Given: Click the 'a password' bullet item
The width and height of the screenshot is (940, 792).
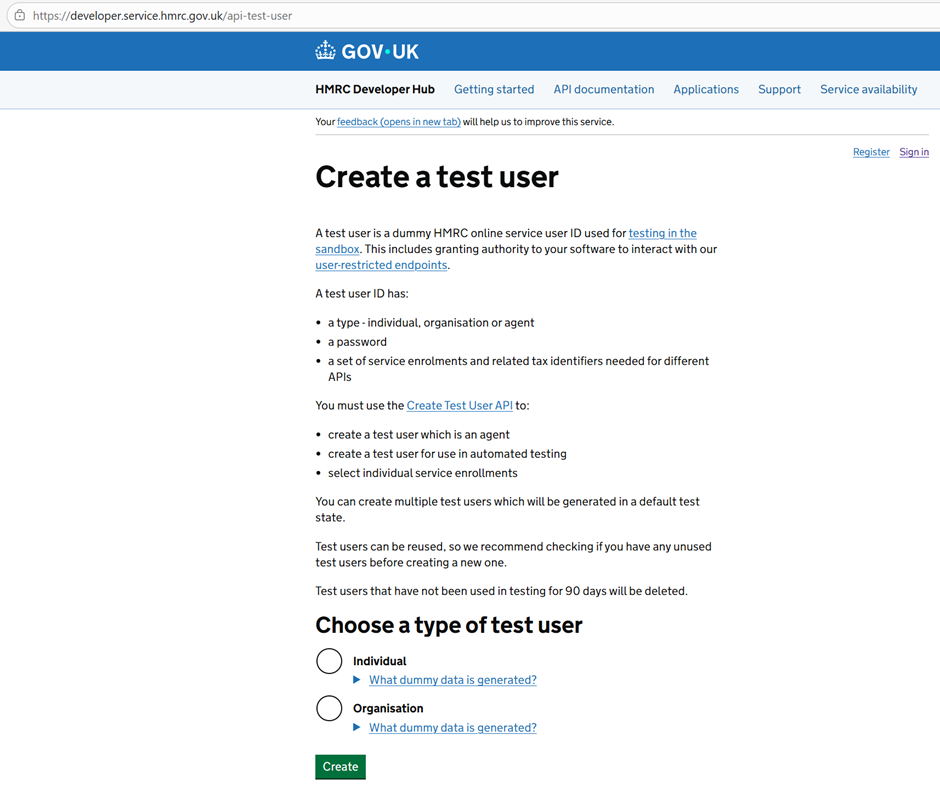Looking at the screenshot, I should tap(357, 342).
